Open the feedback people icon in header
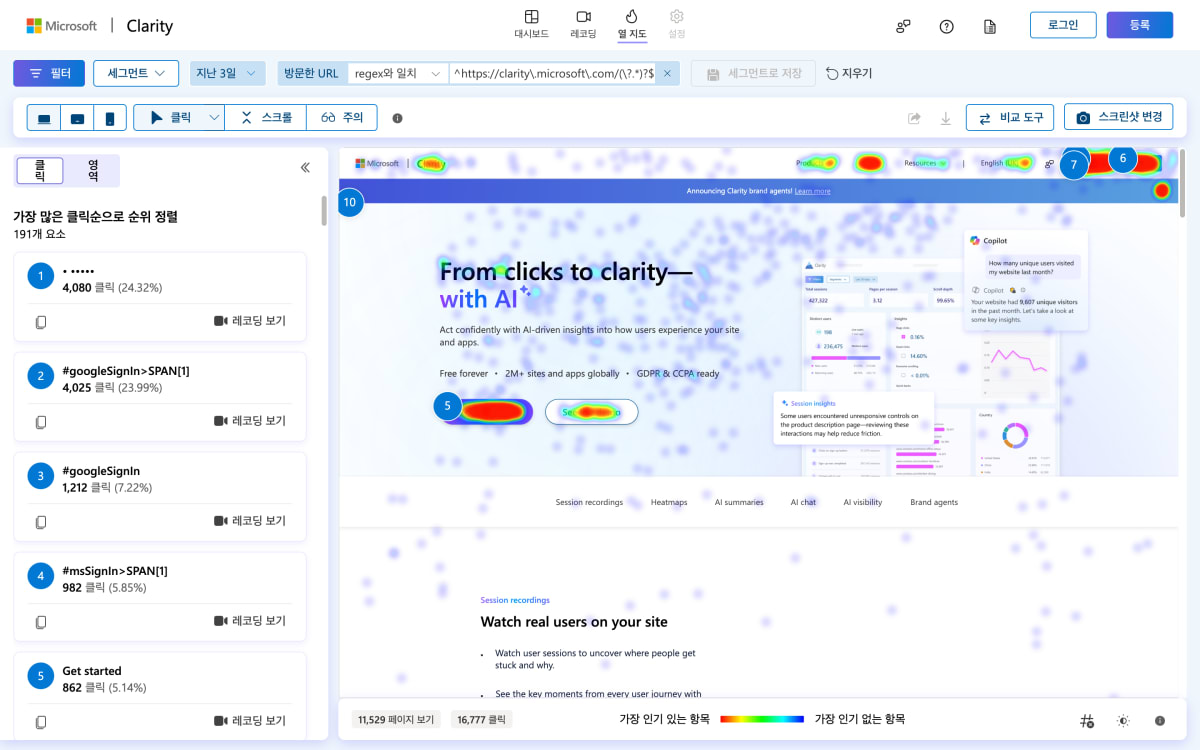1200x750 pixels. coord(903,26)
